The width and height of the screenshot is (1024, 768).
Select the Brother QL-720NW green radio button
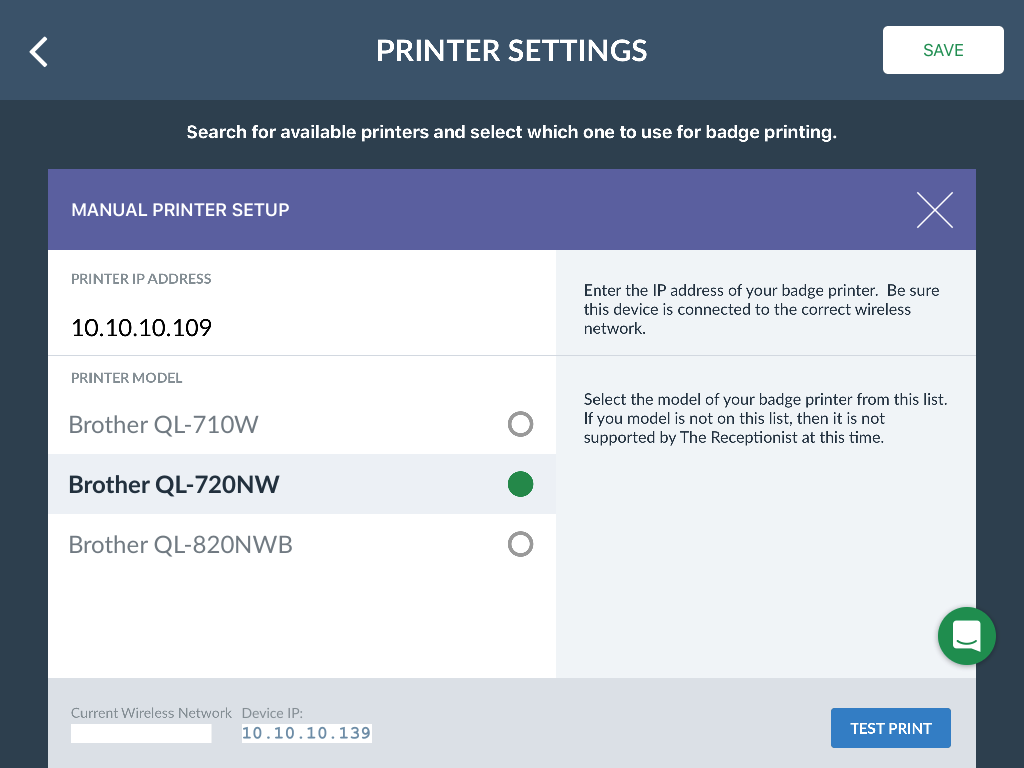pyautogui.click(x=520, y=484)
